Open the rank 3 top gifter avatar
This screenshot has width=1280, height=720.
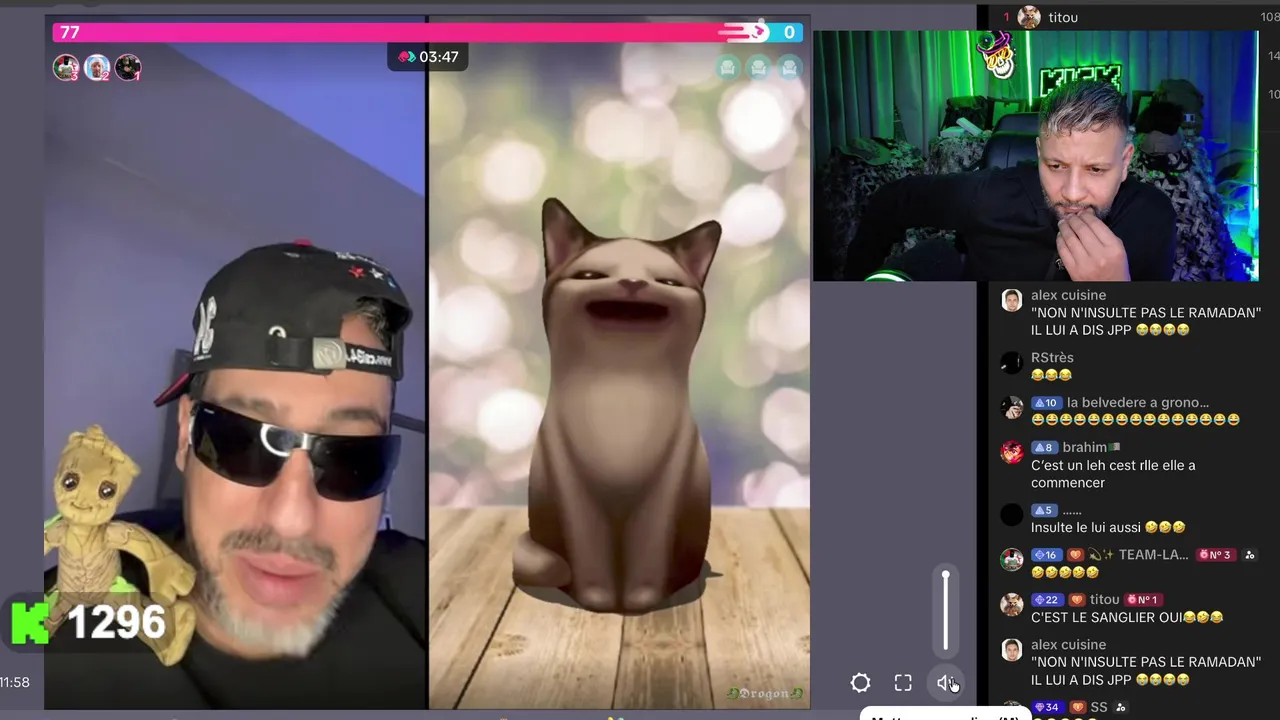tap(66, 67)
